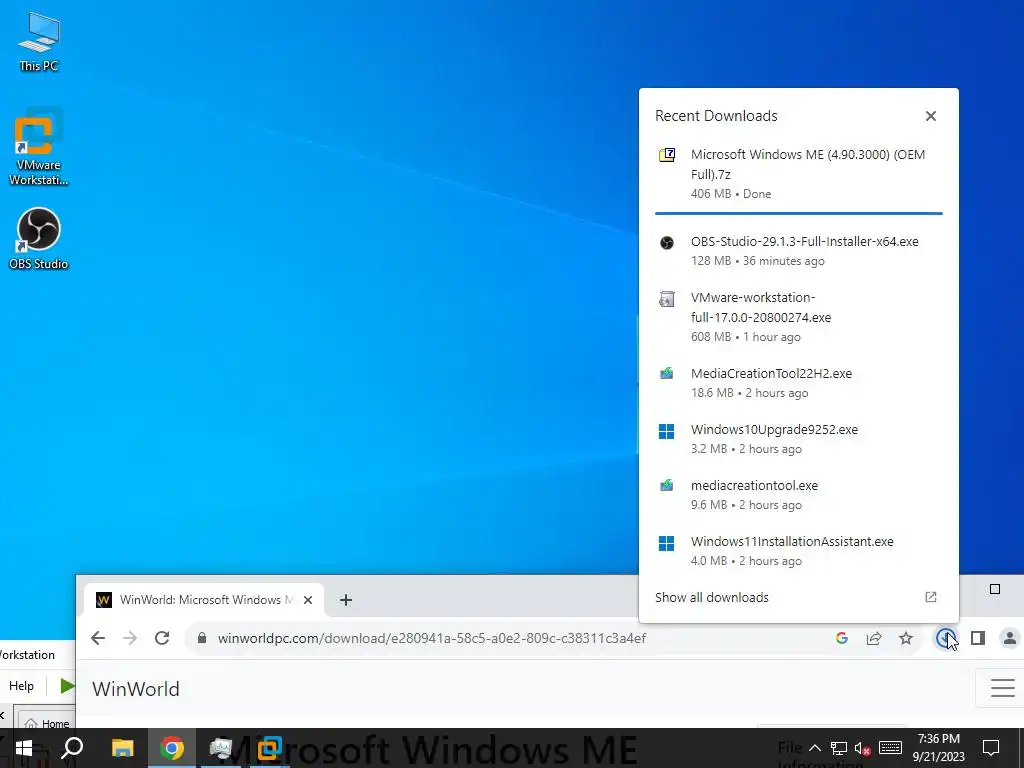Image resolution: width=1024 pixels, height=768 pixels.
Task: Go forward in Chrome
Action: pos(130,638)
